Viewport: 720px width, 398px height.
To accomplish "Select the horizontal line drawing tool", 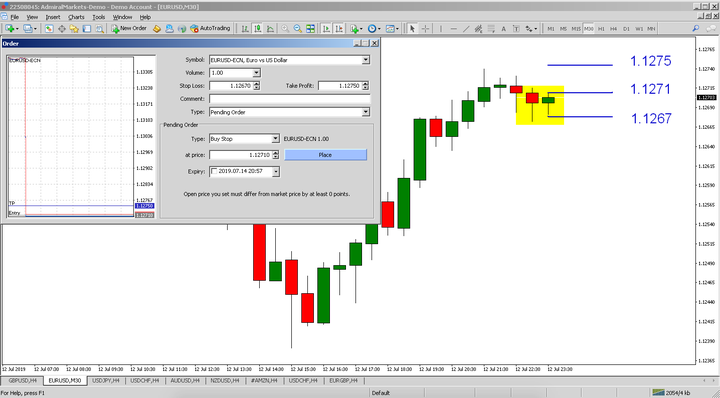I will click(x=454, y=28).
